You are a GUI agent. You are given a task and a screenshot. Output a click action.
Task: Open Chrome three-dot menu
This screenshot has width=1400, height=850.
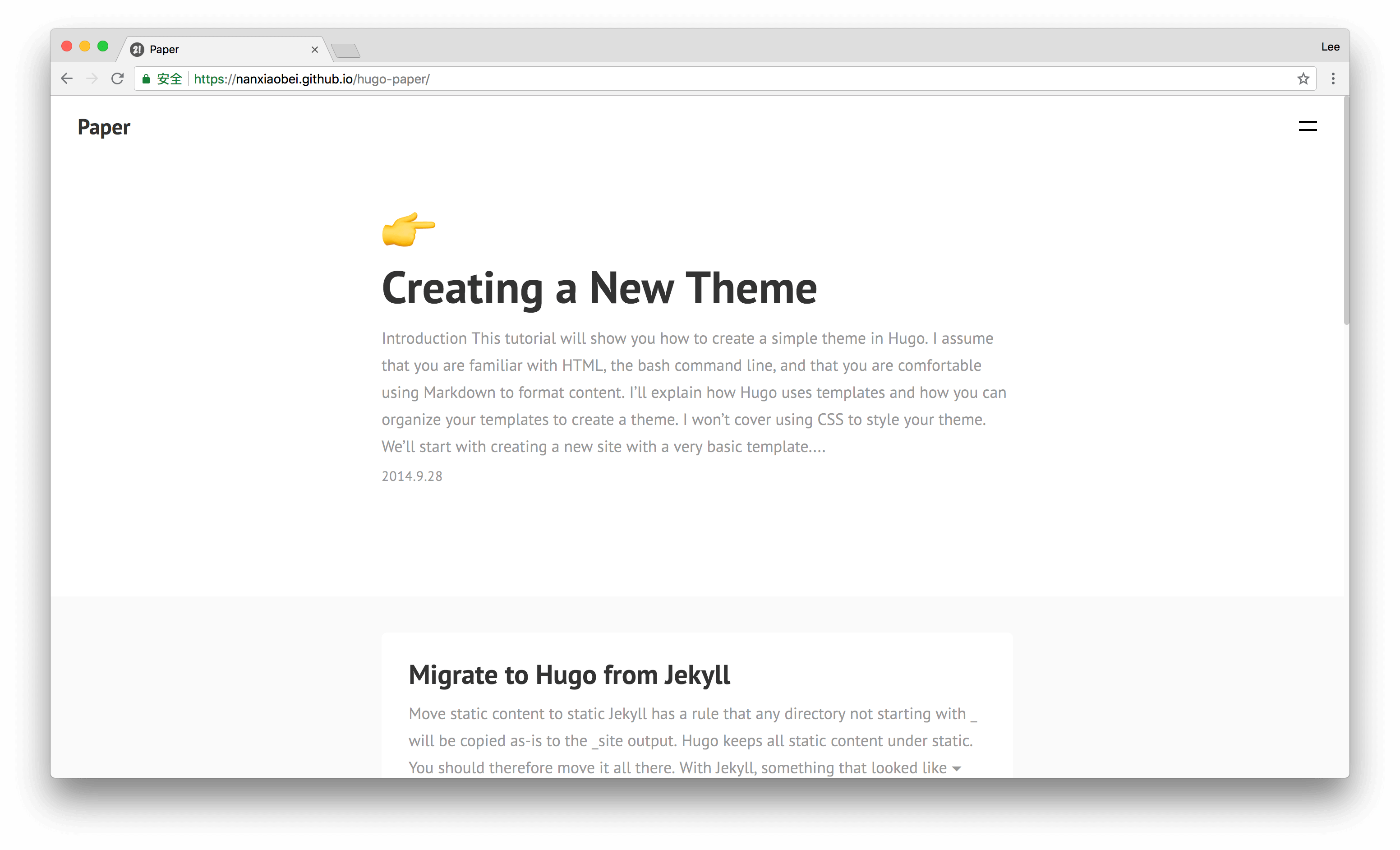(1333, 79)
